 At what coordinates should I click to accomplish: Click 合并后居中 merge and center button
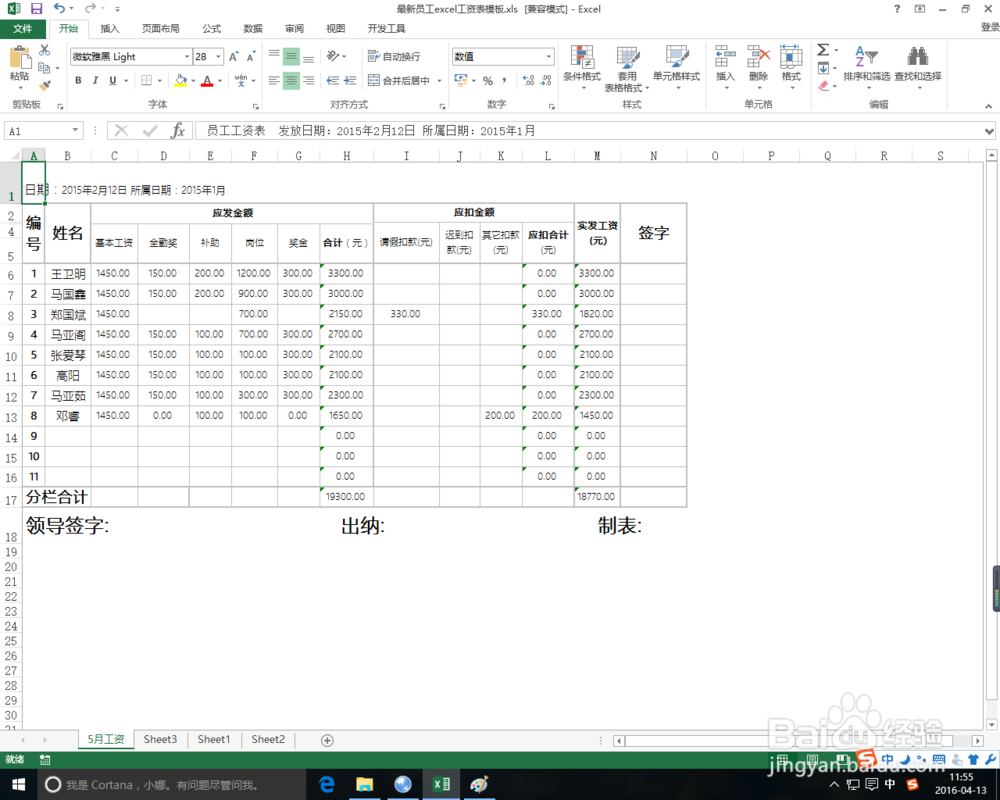click(x=400, y=80)
